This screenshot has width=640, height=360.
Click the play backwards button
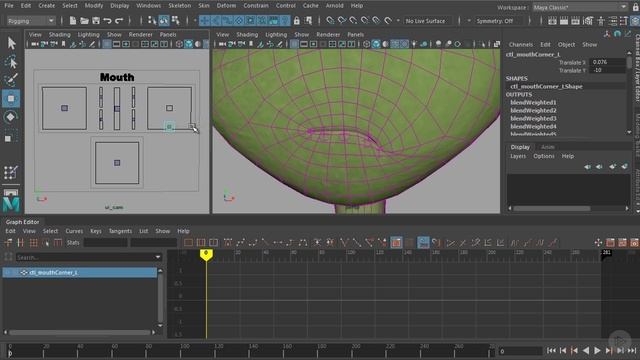coord(586,351)
